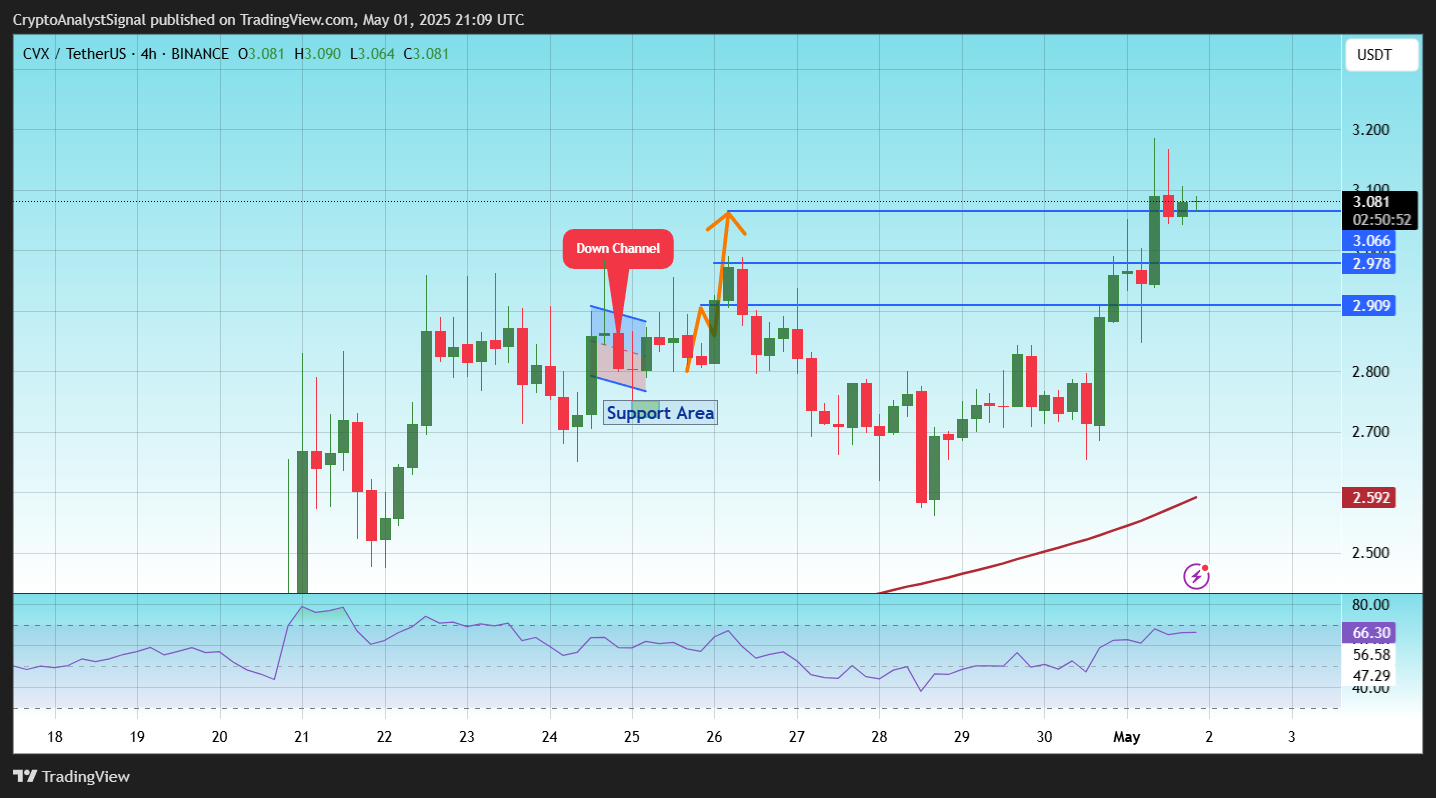
Task: Click the 2.700 price axis label
Action: pyautogui.click(x=1369, y=432)
